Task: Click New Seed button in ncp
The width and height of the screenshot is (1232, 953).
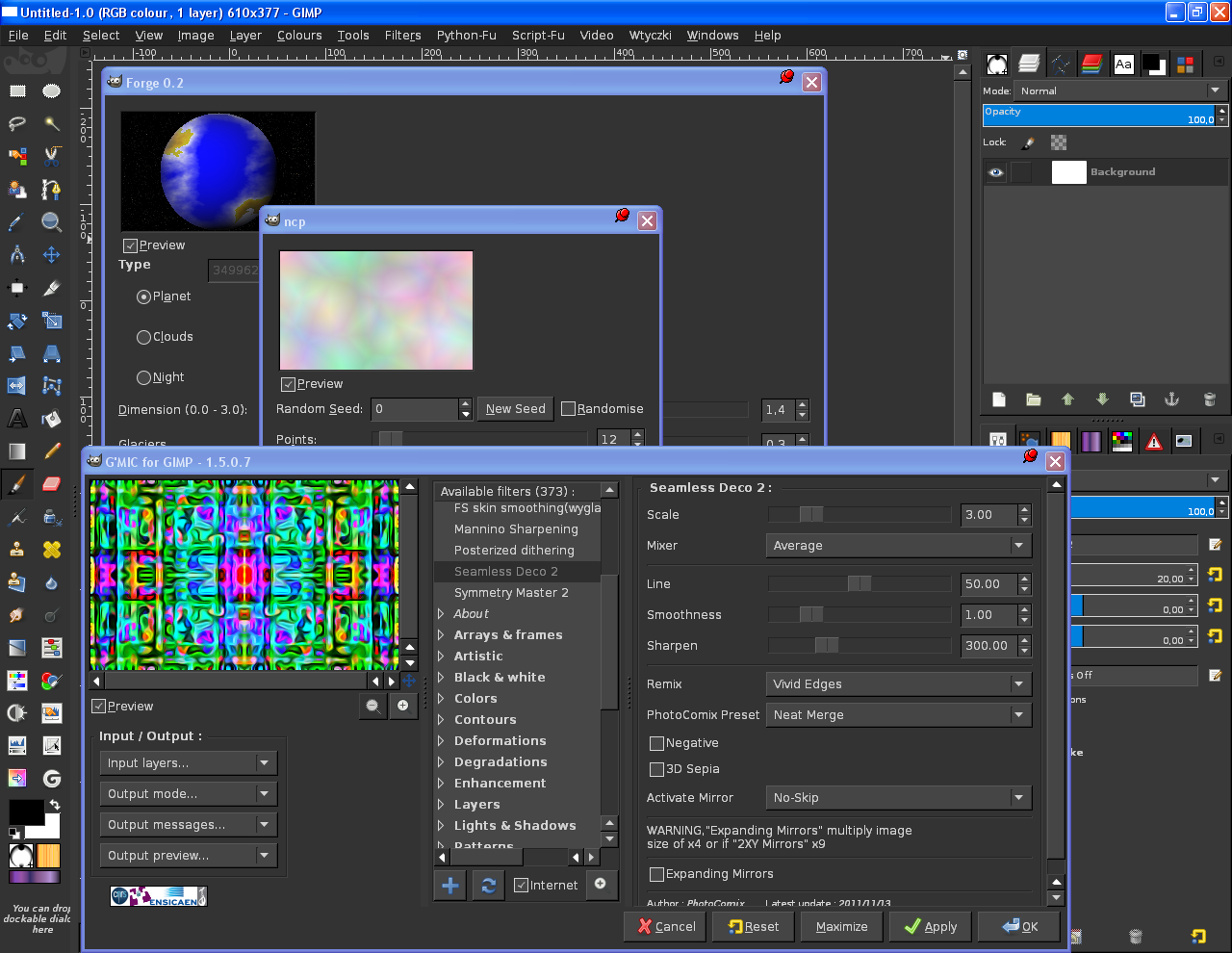Action: click(x=516, y=409)
